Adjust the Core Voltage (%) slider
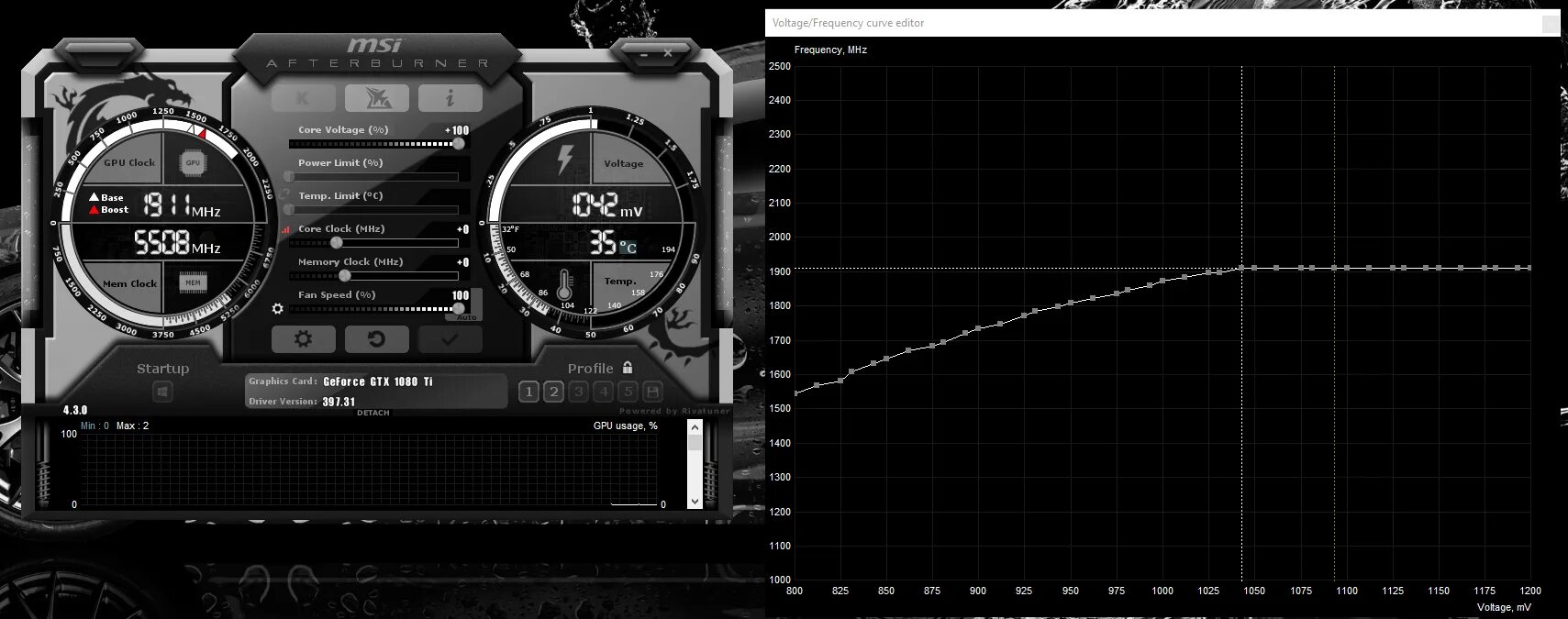1568x619 pixels. pyautogui.click(x=374, y=144)
